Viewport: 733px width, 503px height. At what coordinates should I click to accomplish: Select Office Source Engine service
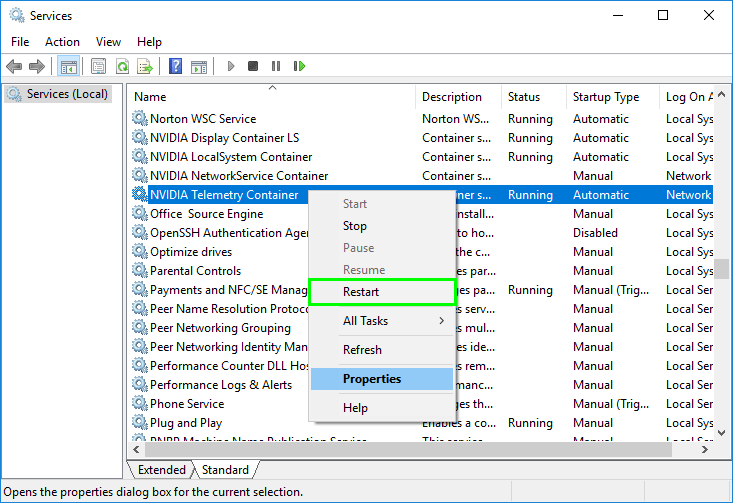point(207,214)
